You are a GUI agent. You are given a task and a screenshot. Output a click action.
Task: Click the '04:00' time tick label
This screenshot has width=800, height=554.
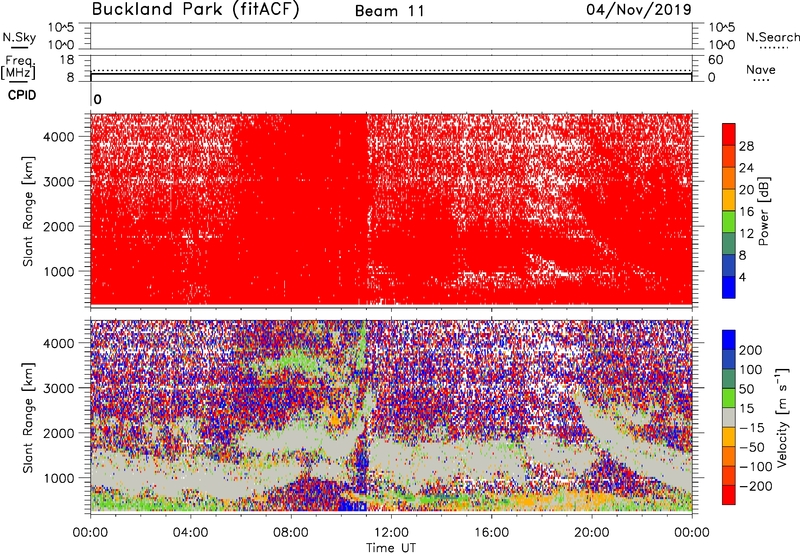pyautogui.click(x=190, y=533)
